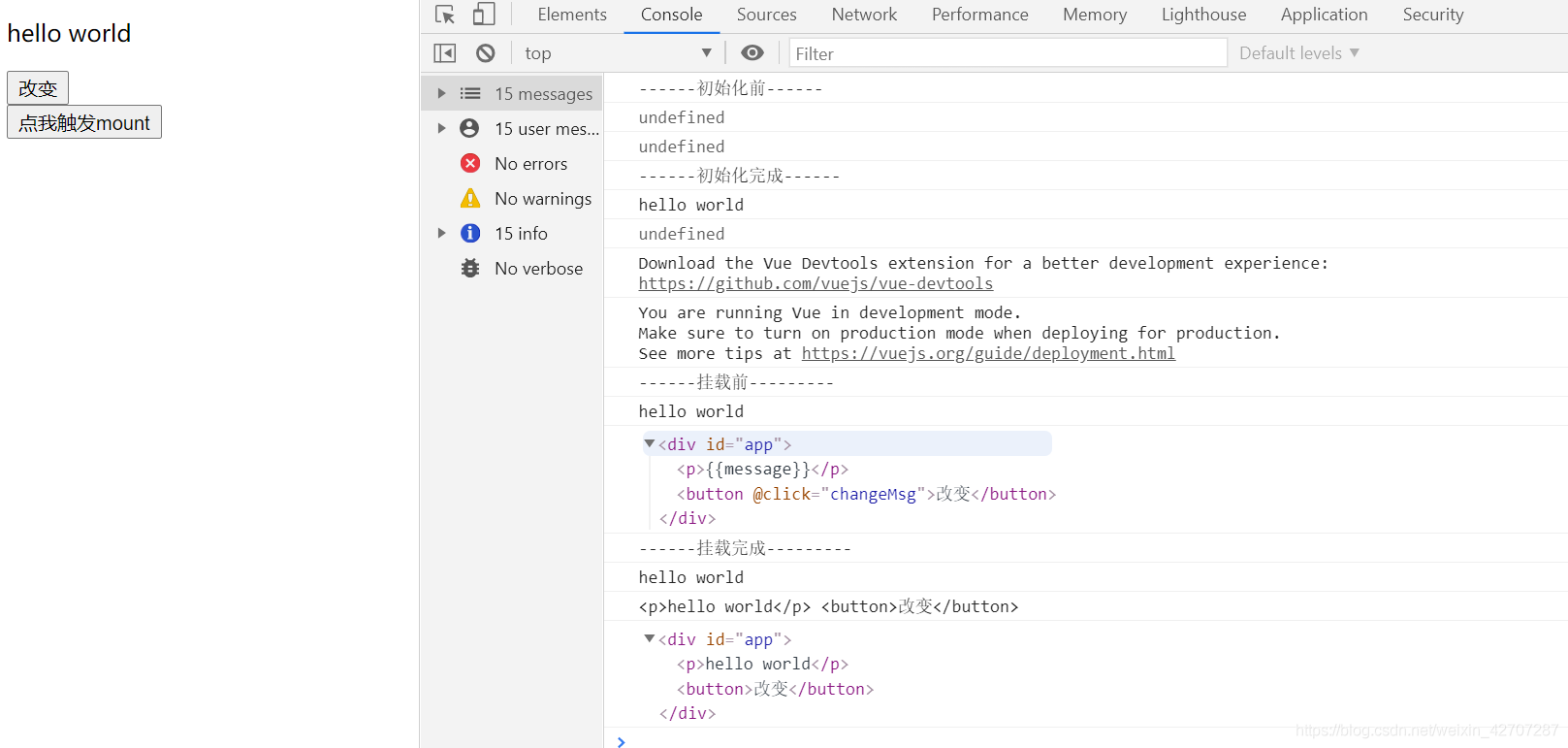Screen dimensions: 1568x748
Task: Activate the inspect element picker icon
Action: coord(445,15)
